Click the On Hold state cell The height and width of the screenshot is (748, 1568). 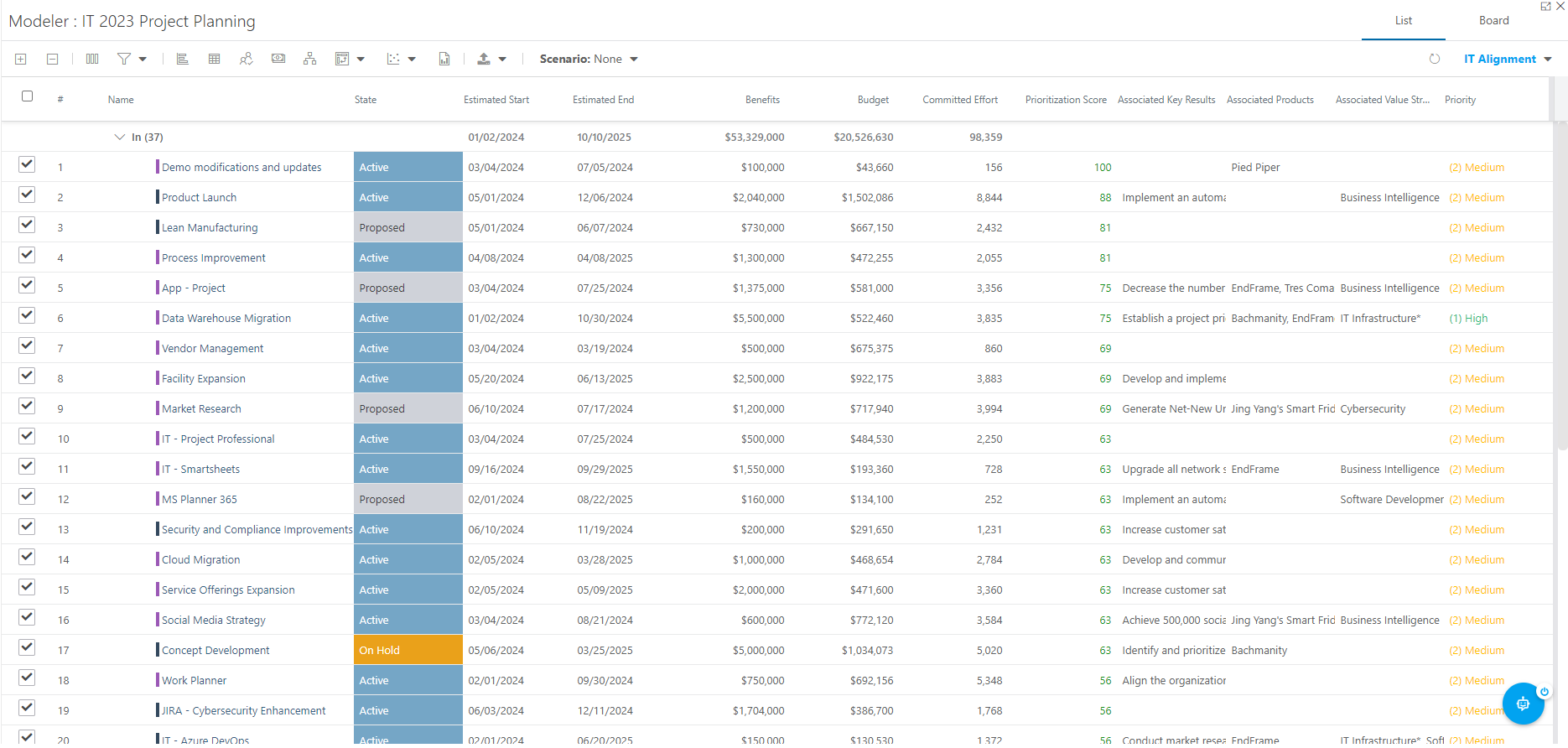click(x=408, y=650)
